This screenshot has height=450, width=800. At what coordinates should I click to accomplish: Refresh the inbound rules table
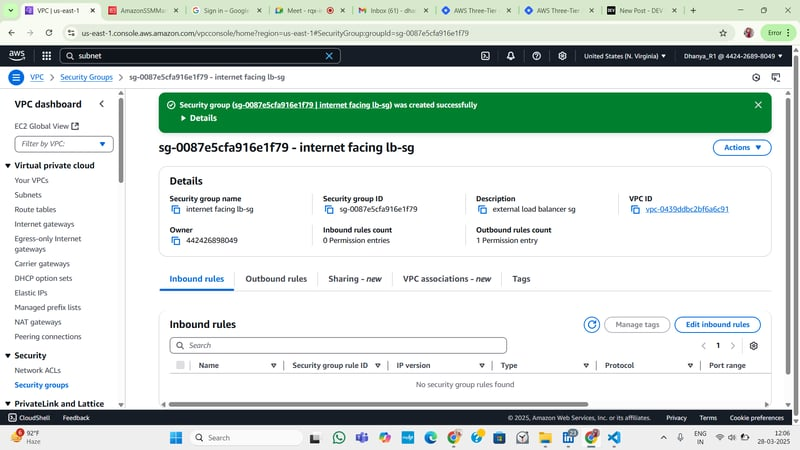(x=591, y=324)
